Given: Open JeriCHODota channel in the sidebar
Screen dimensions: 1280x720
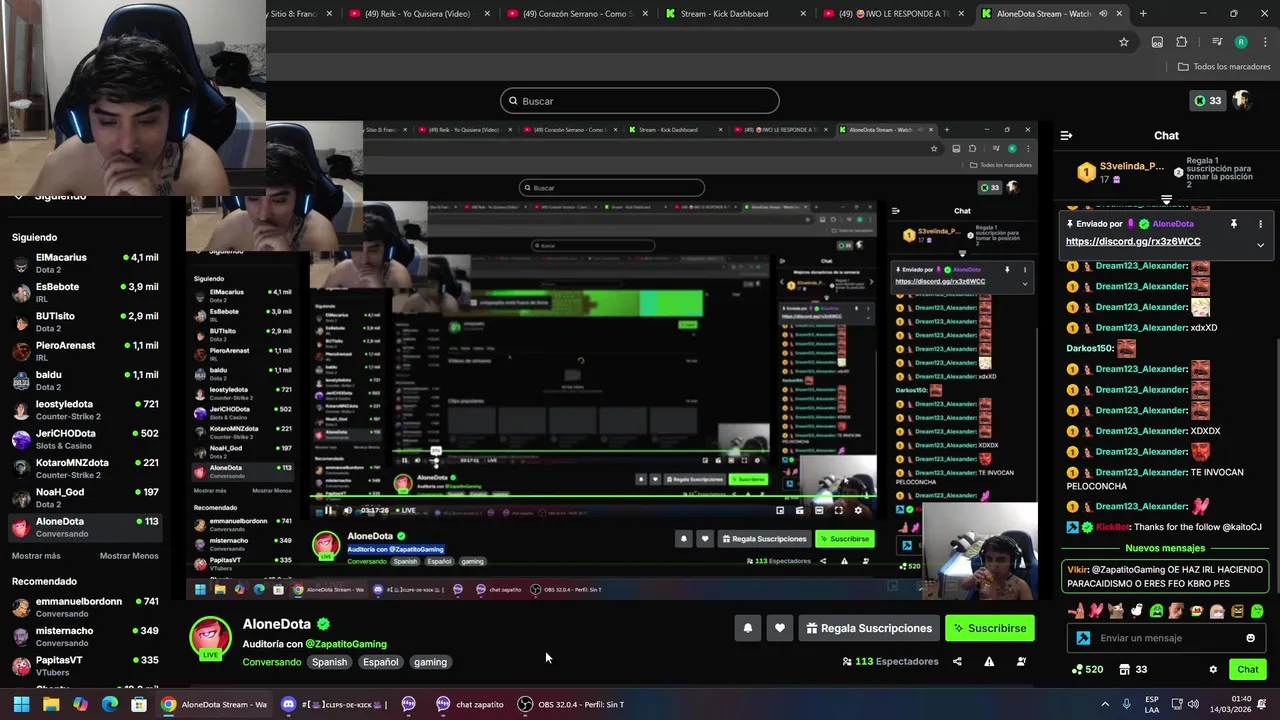Looking at the screenshot, I should 85,439.
